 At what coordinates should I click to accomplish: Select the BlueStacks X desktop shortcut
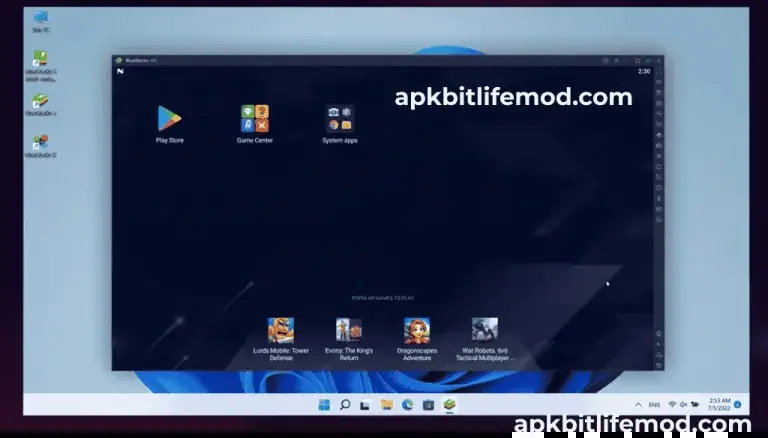pos(41,146)
